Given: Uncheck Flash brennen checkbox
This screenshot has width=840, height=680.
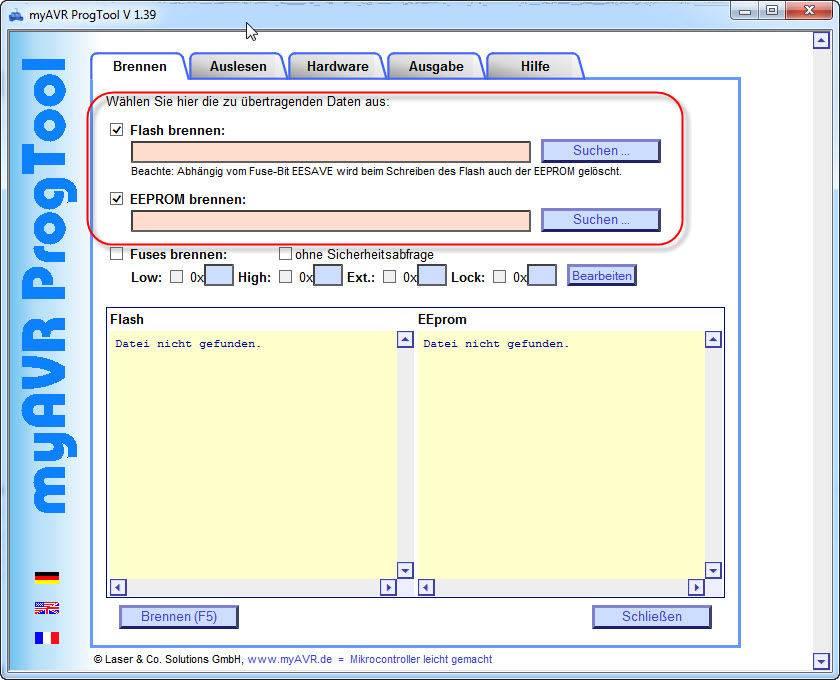Looking at the screenshot, I should (x=116, y=130).
